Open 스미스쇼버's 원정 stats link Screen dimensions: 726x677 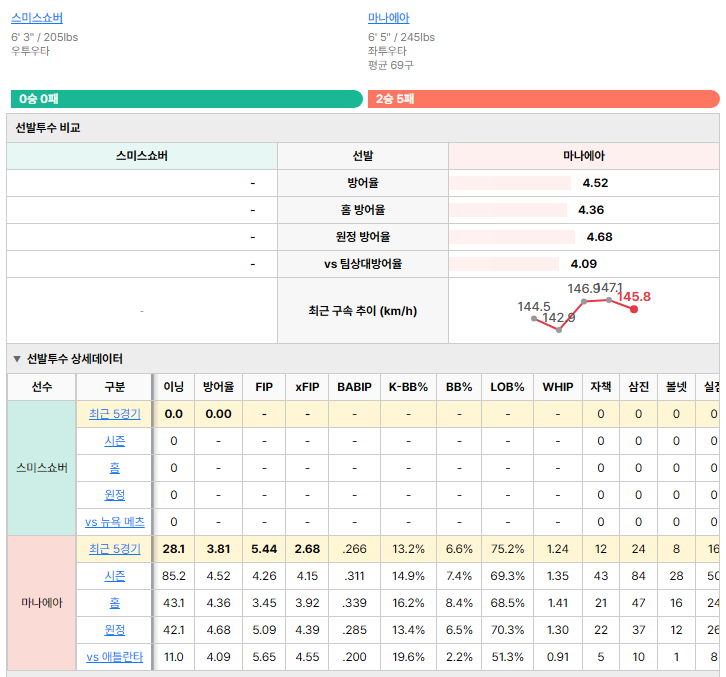click(114, 495)
